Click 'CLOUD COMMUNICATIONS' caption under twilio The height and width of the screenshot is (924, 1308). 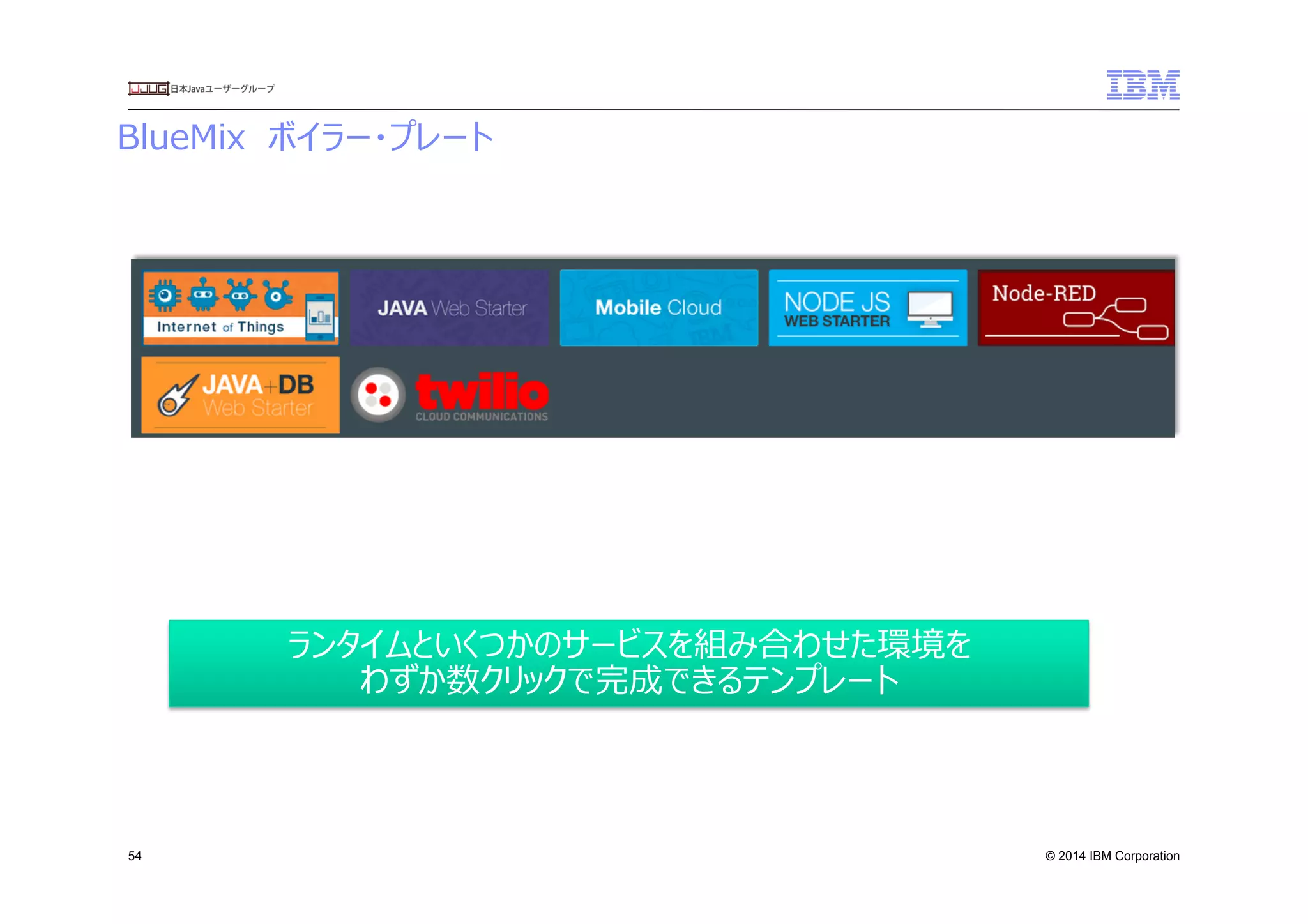tap(482, 417)
